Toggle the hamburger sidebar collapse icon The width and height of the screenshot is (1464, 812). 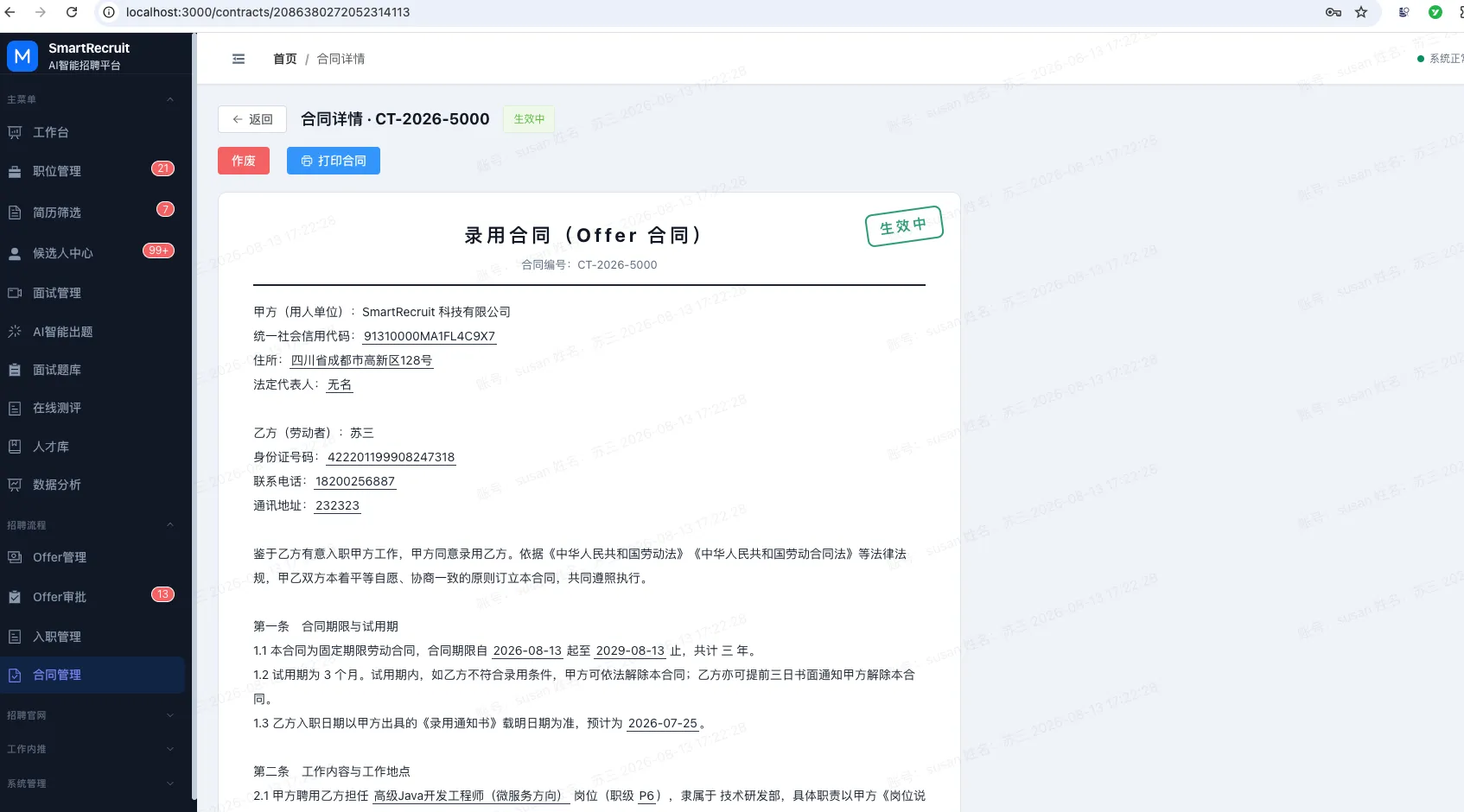coord(239,59)
